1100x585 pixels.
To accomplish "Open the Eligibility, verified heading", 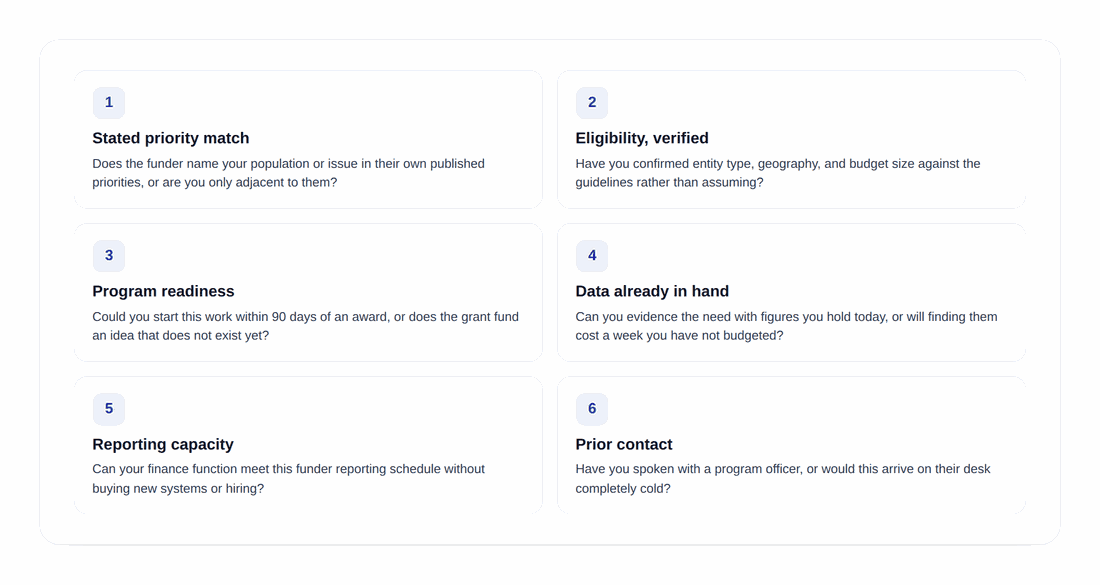I will [x=642, y=138].
